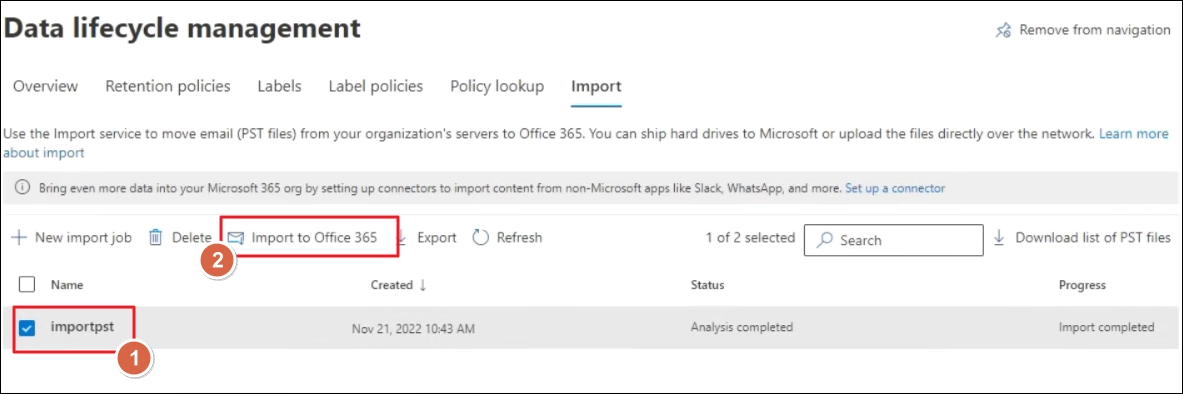Click the Delete trash can icon

155,238
